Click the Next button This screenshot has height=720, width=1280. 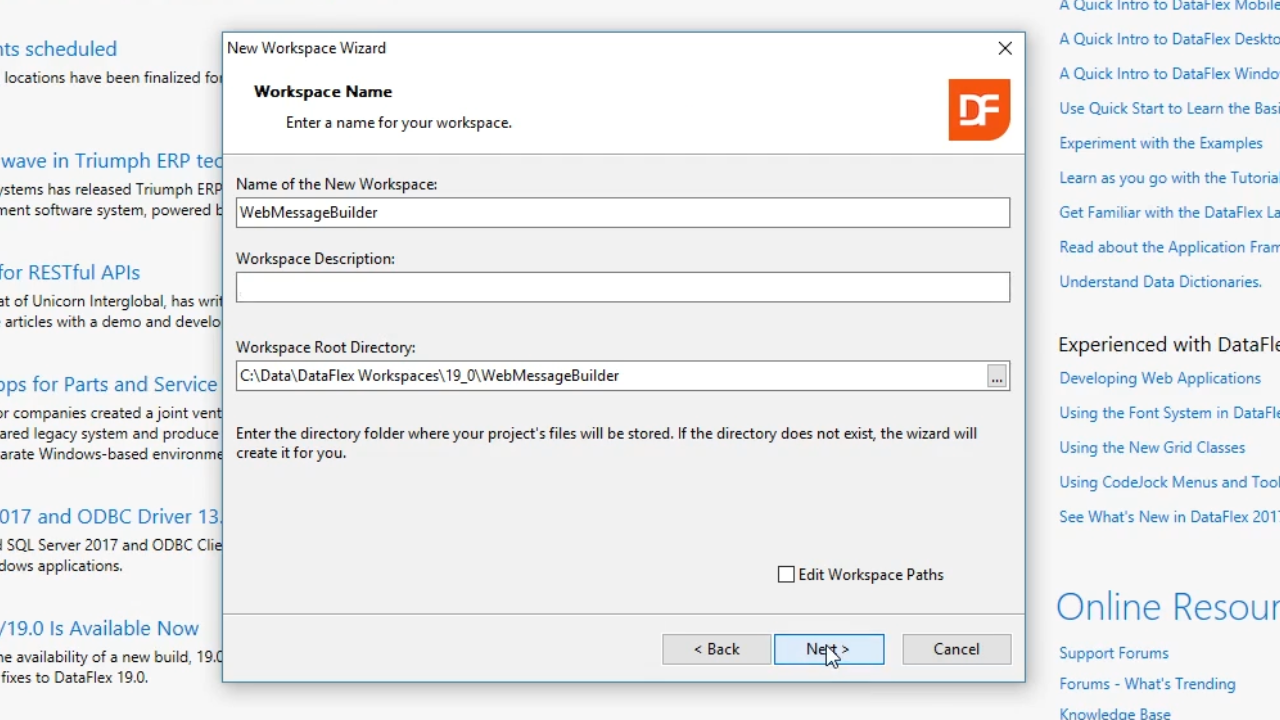[x=828, y=649]
